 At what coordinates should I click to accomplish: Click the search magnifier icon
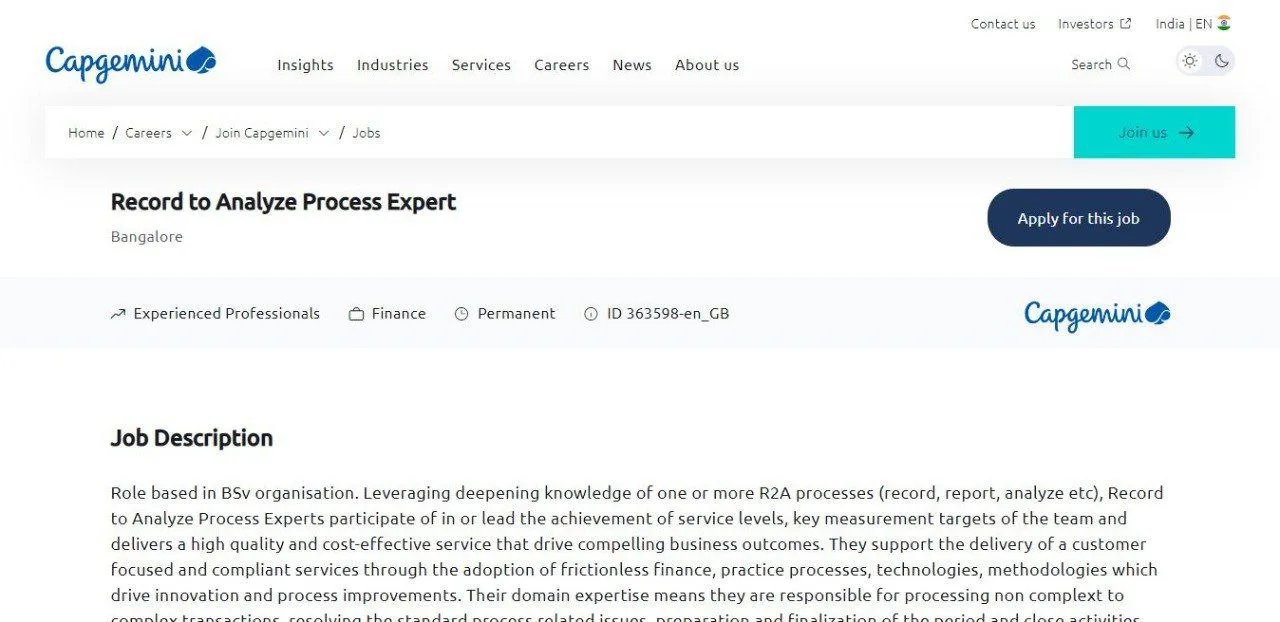(1124, 64)
